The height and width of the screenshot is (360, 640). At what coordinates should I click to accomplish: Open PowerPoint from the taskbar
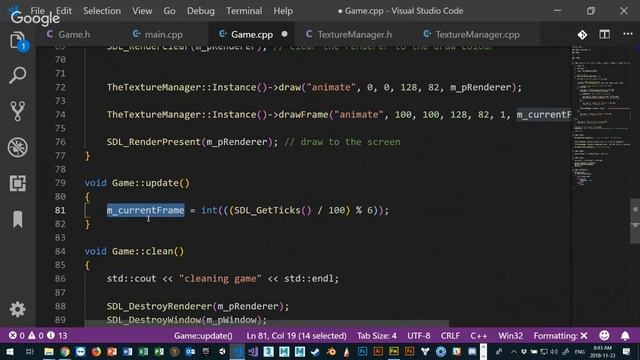(112, 351)
